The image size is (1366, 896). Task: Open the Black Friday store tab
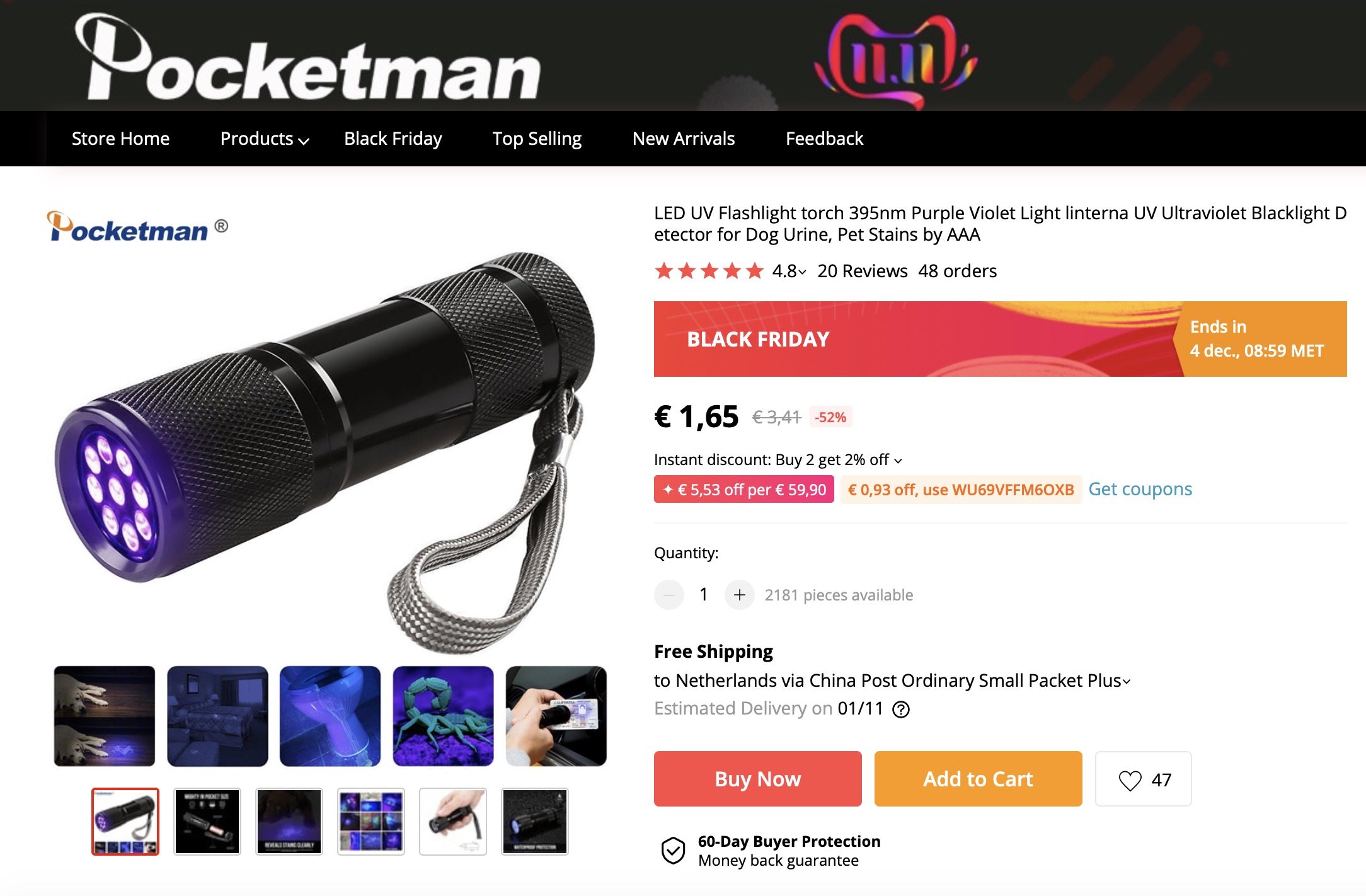click(393, 139)
